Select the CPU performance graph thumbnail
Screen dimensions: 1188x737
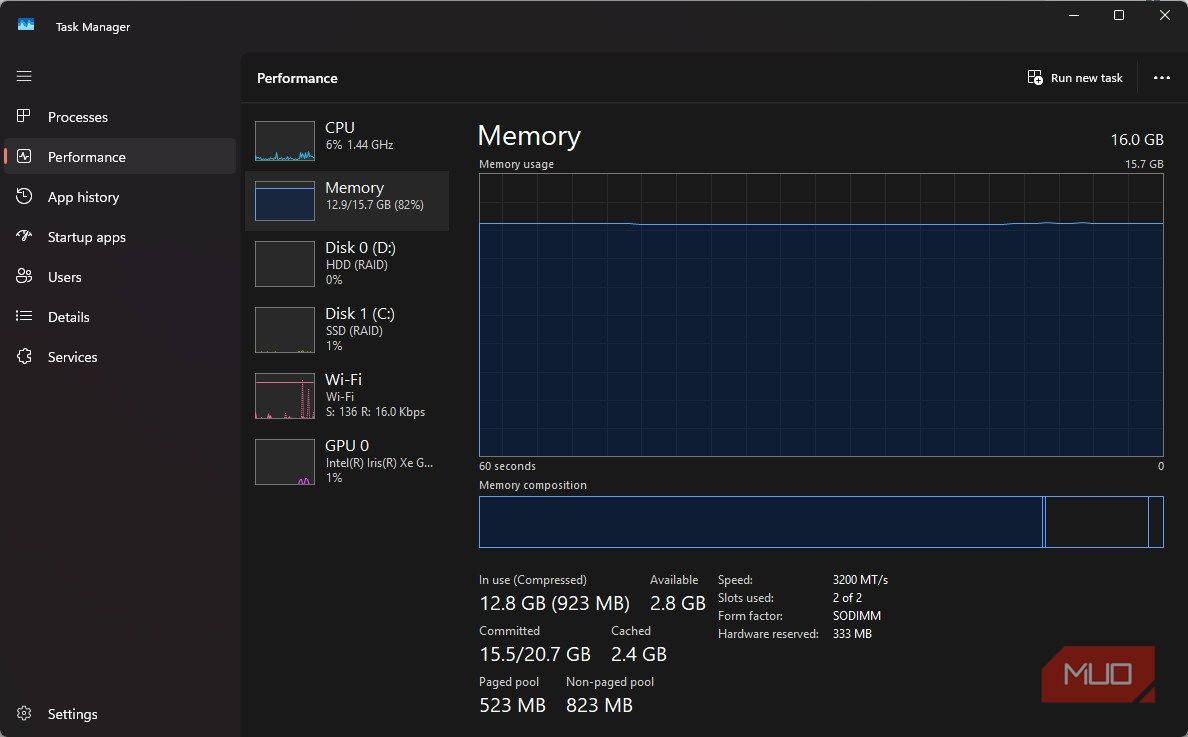click(x=285, y=141)
